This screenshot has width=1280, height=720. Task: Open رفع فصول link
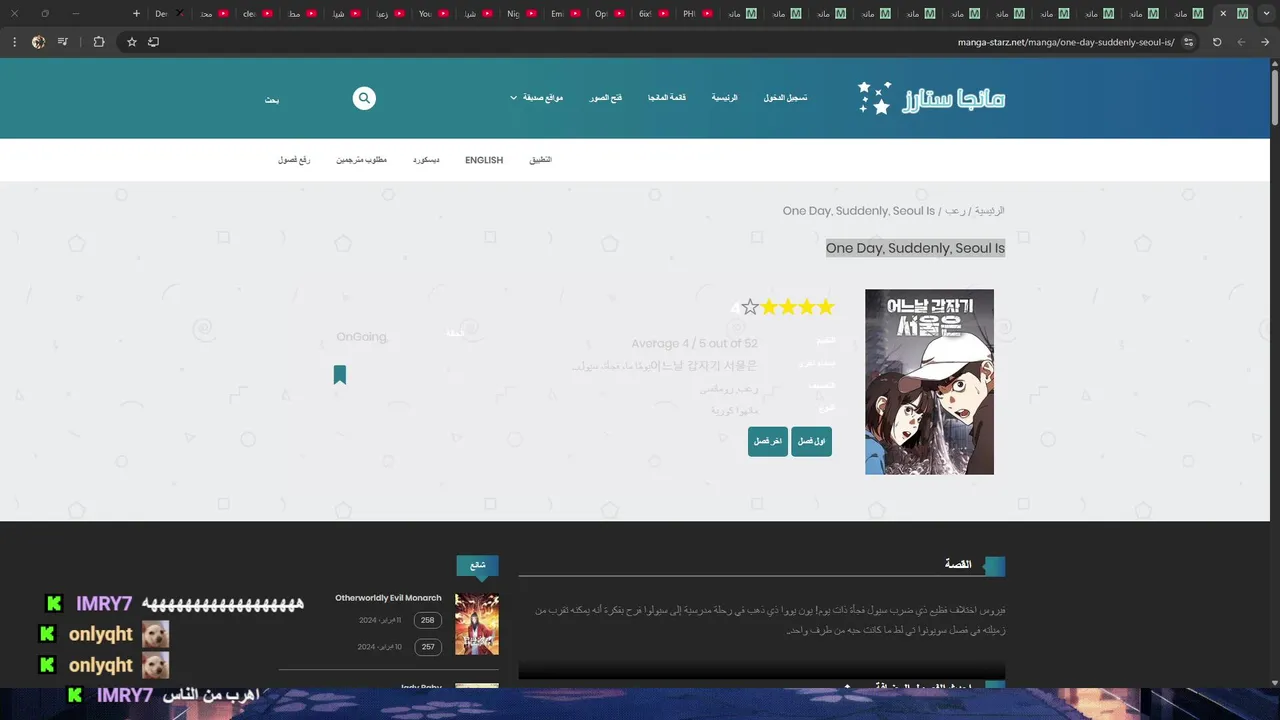294,160
